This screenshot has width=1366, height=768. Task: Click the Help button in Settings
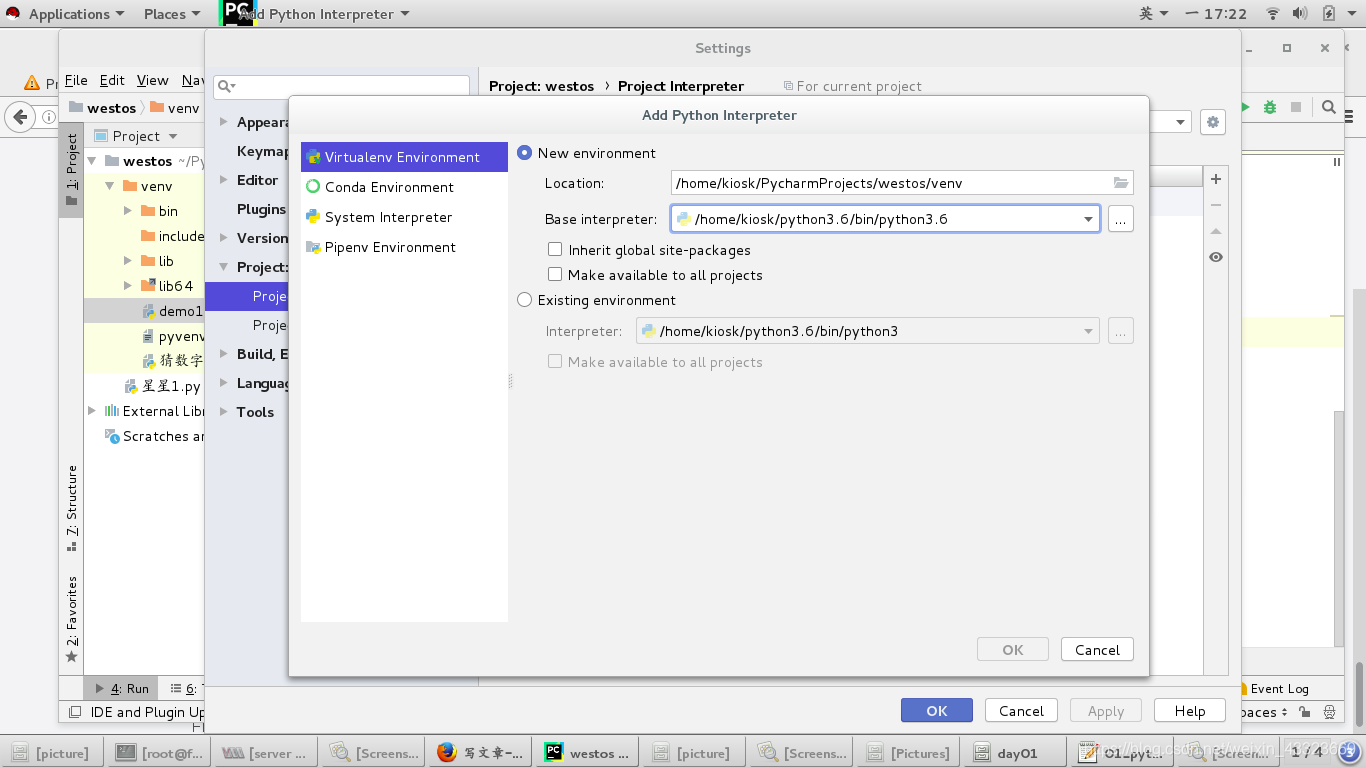pyautogui.click(x=1190, y=711)
